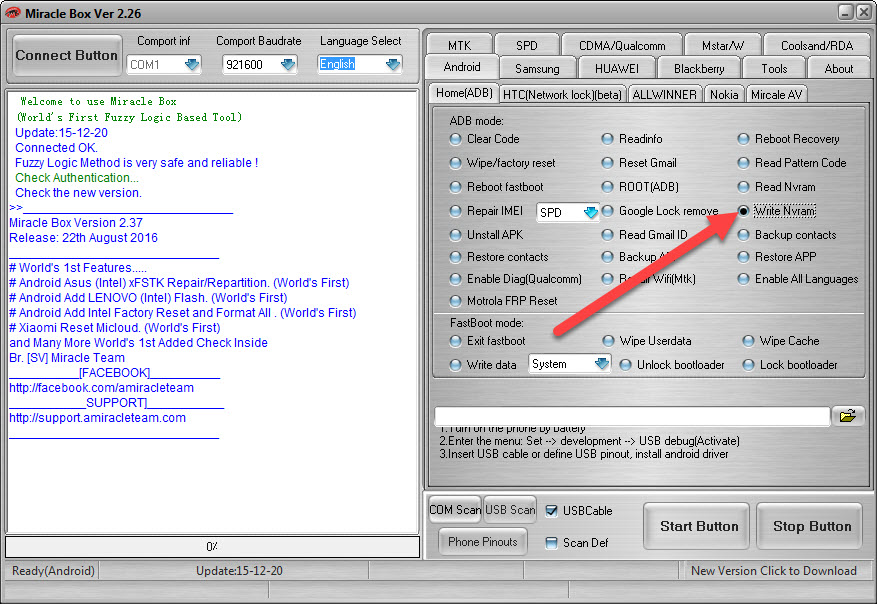
Task: Open the Phone Pinouts button
Action: tap(483, 541)
